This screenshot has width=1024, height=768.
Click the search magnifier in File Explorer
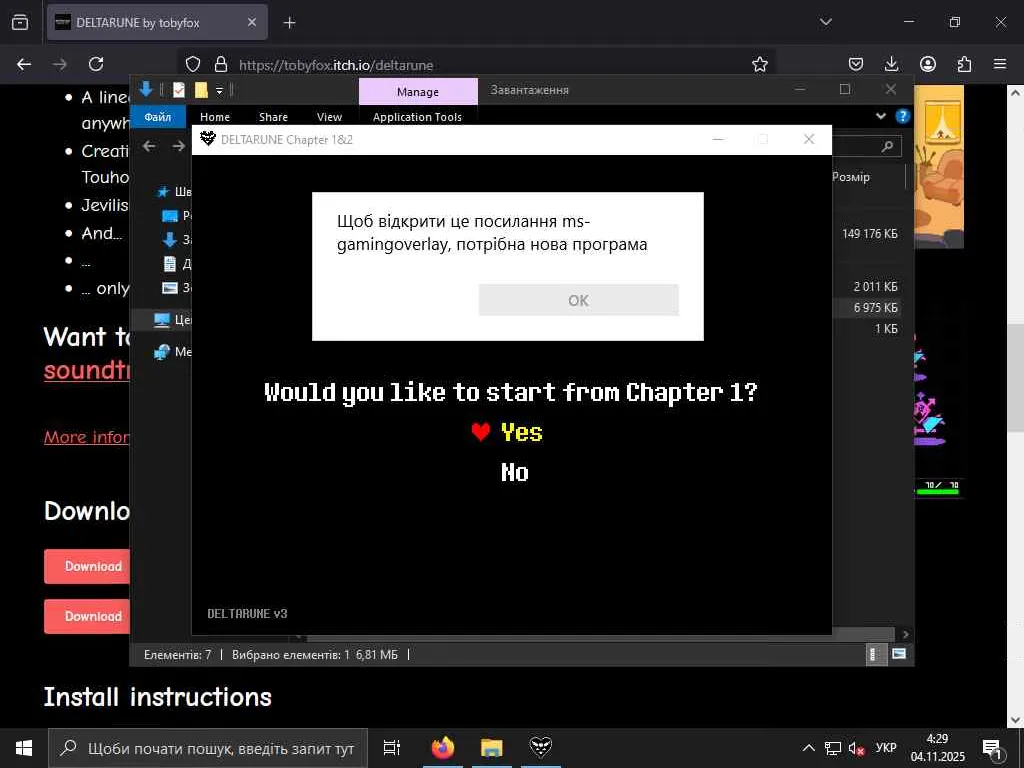click(x=887, y=146)
